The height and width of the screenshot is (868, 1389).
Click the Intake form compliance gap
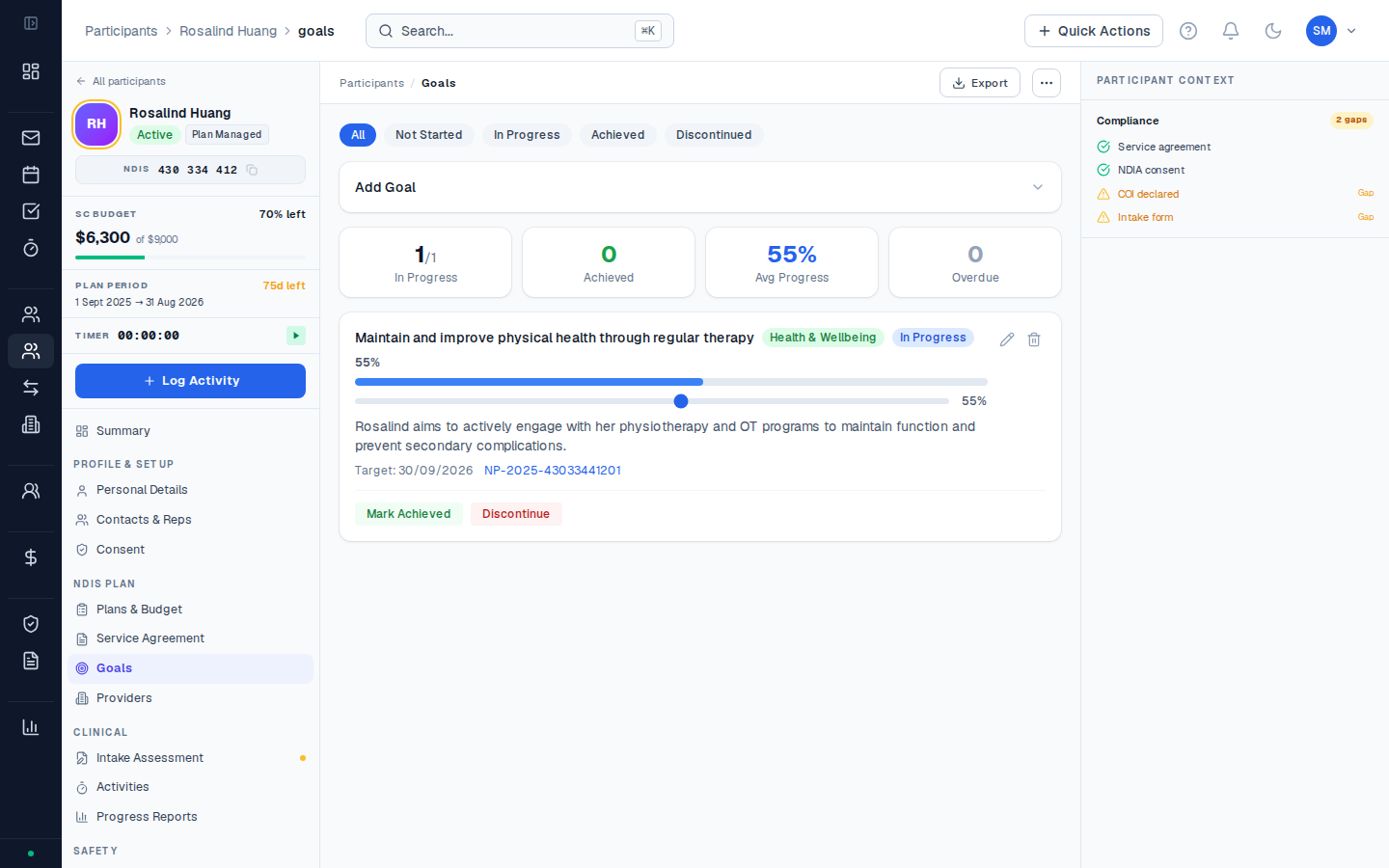1235,217
